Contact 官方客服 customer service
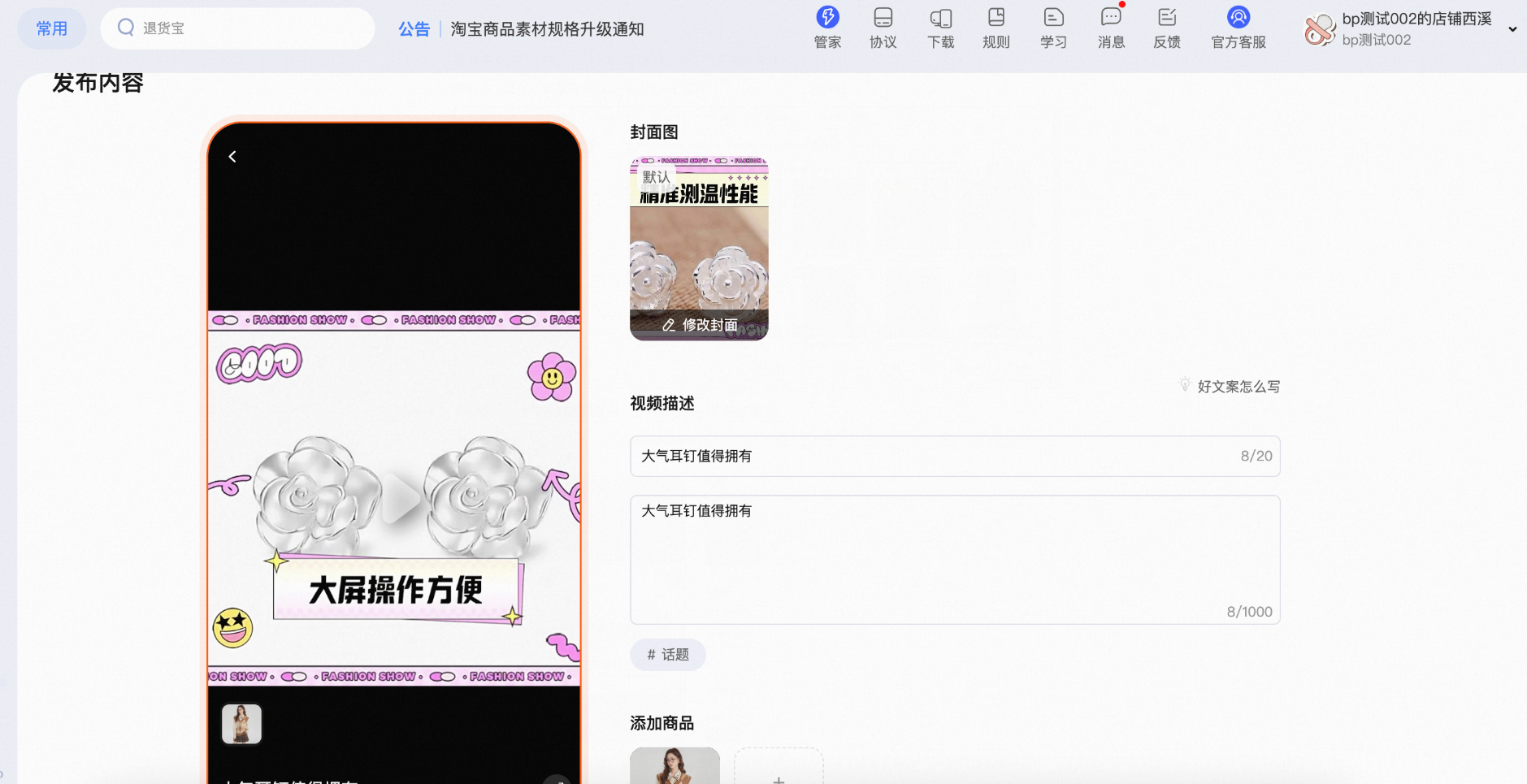This screenshot has width=1527, height=784. point(1239,28)
